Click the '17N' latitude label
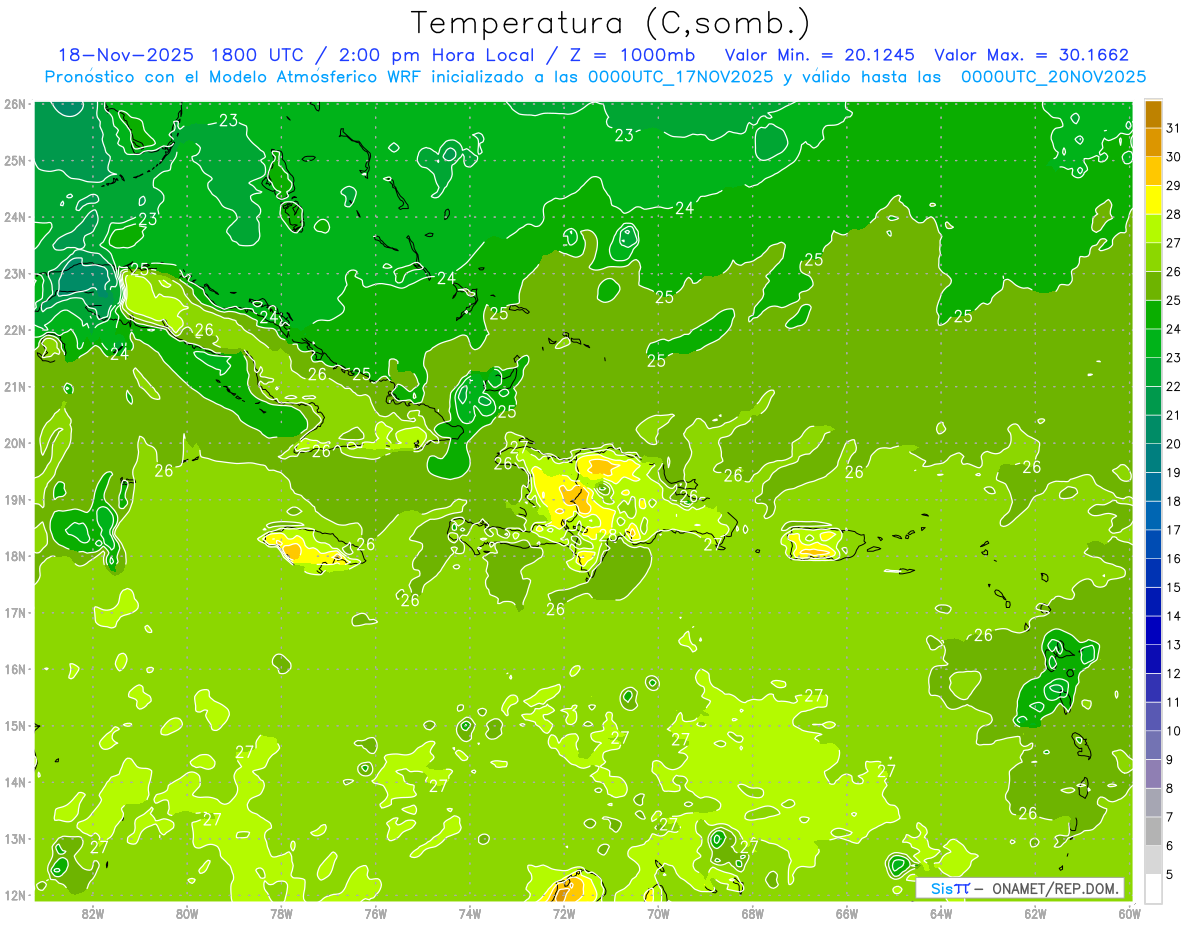The width and height of the screenshot is (1200, 927). click(x=15, y=613)
